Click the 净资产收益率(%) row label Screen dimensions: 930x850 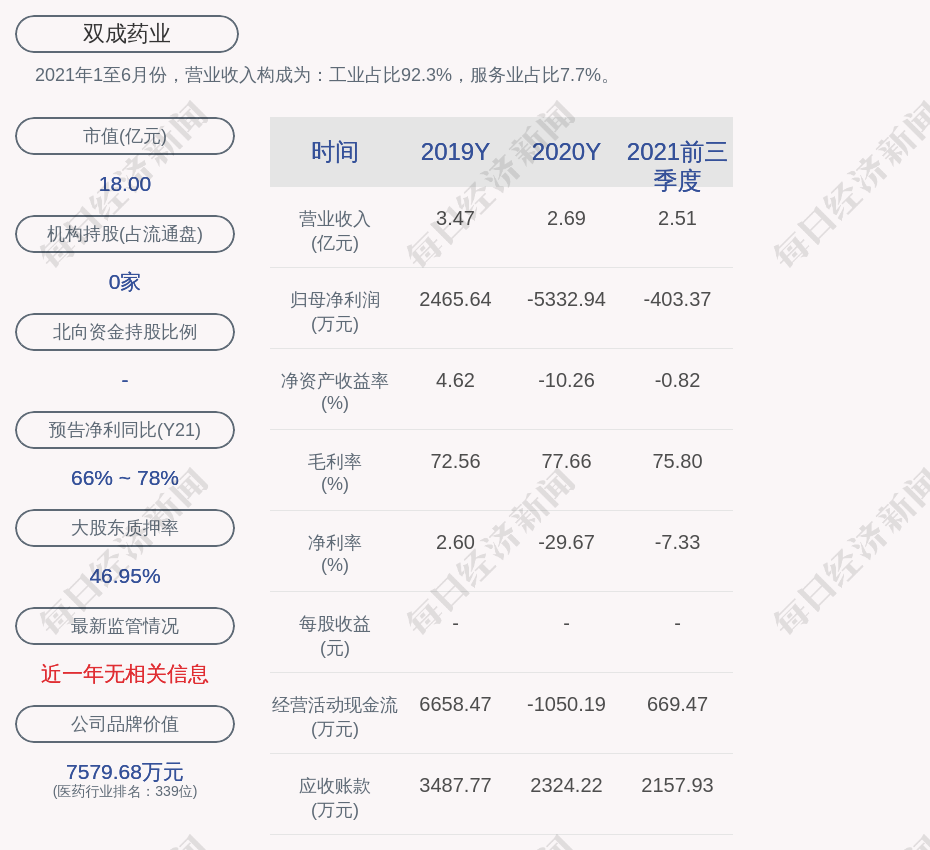pyautogui.click(x=335, y=392)
